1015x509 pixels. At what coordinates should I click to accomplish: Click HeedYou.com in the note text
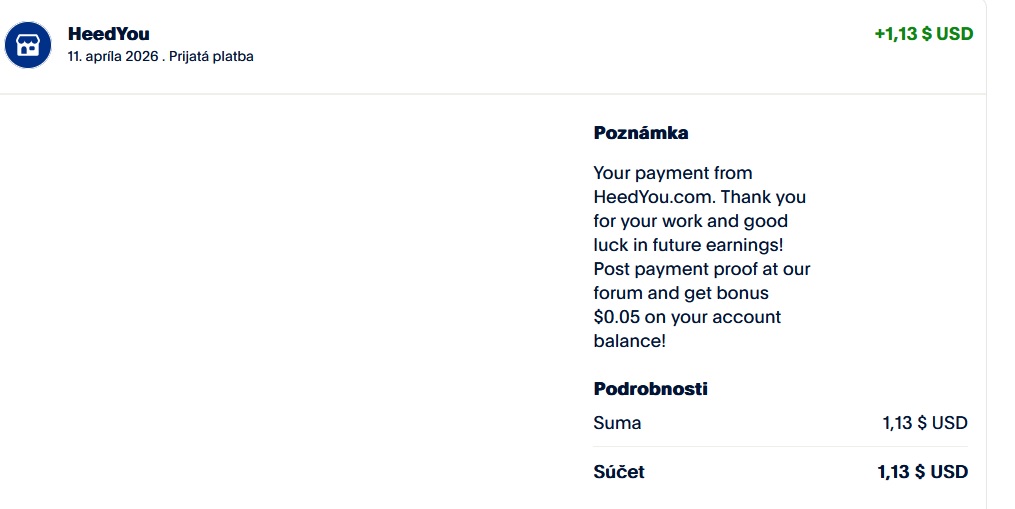tap(654, 197)
